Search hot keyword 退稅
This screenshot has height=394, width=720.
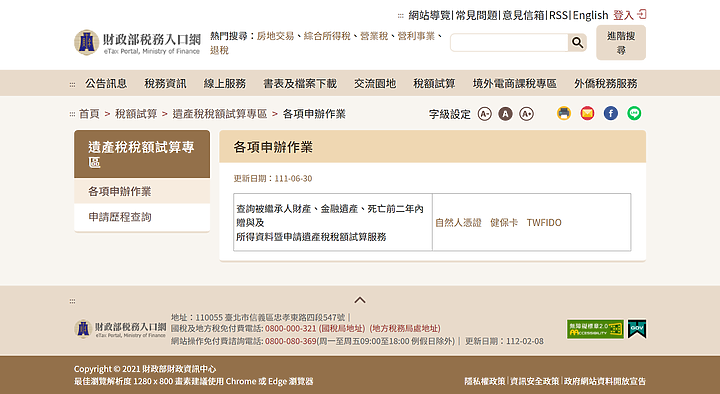coord(219,50)
